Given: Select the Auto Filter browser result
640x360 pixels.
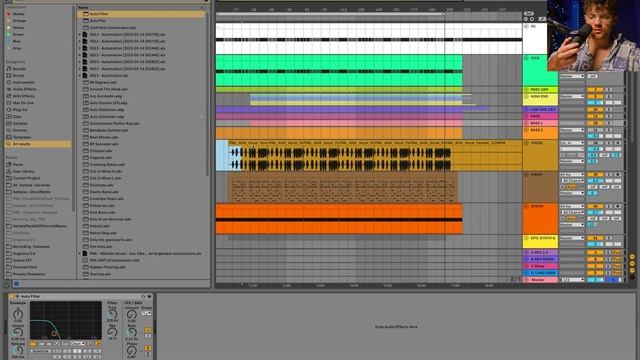Looking at the screenshot, I should coord(141,14).
